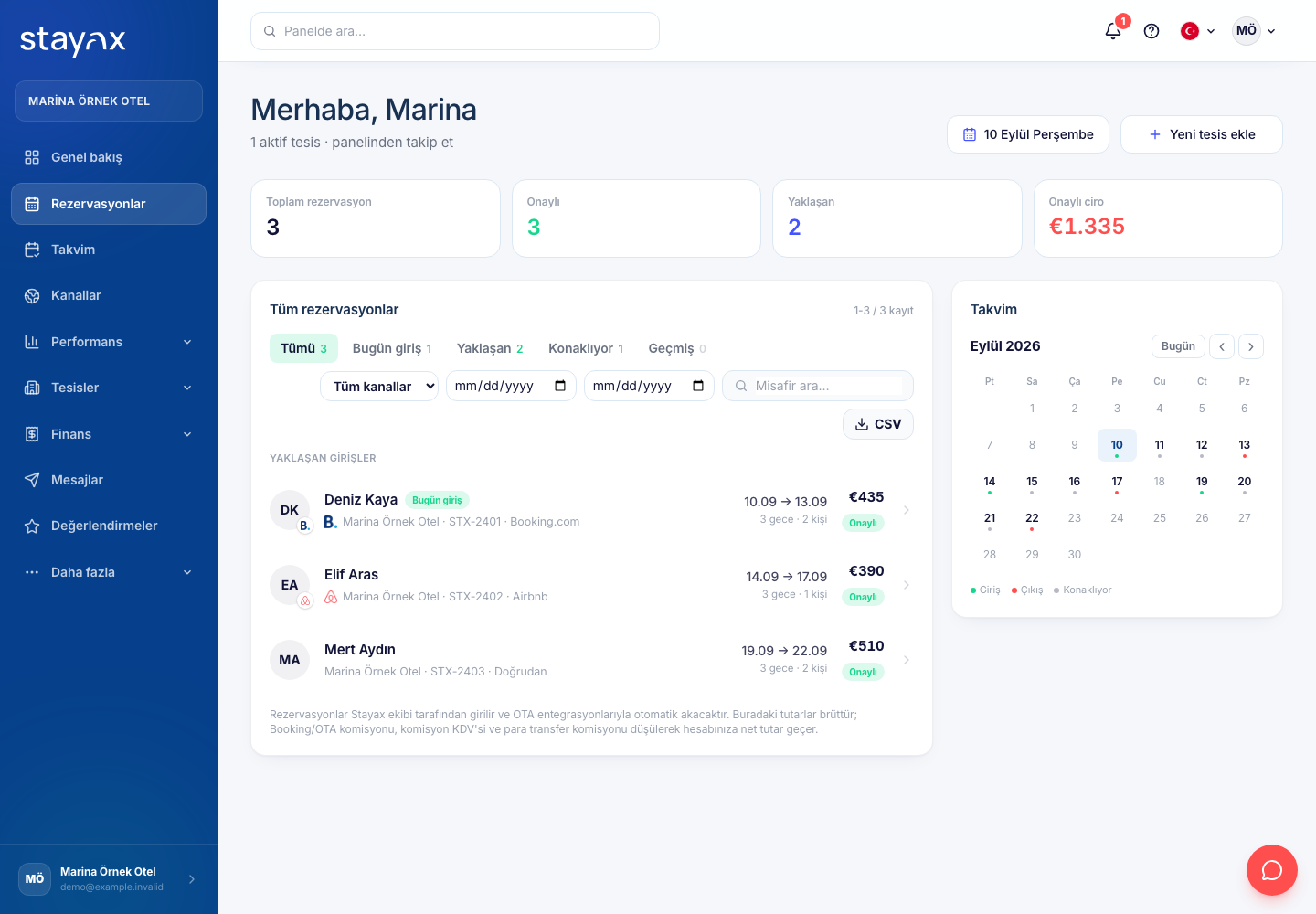Click the Takvim calendar icon in sidebar
Screen dimensions: 1316x914
[x=32, y=250]
